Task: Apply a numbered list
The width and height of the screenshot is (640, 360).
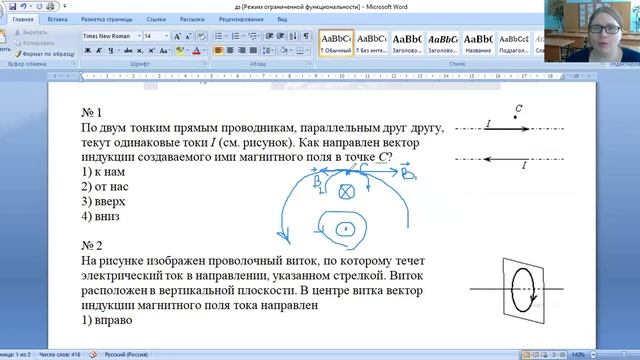Action: click(236, 36)
